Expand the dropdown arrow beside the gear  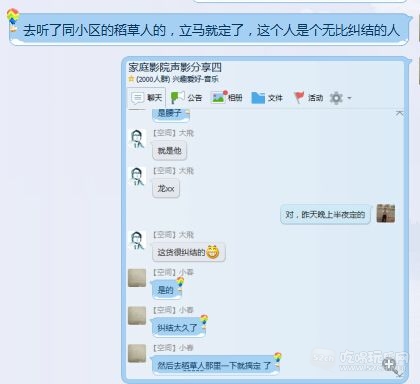349,98
